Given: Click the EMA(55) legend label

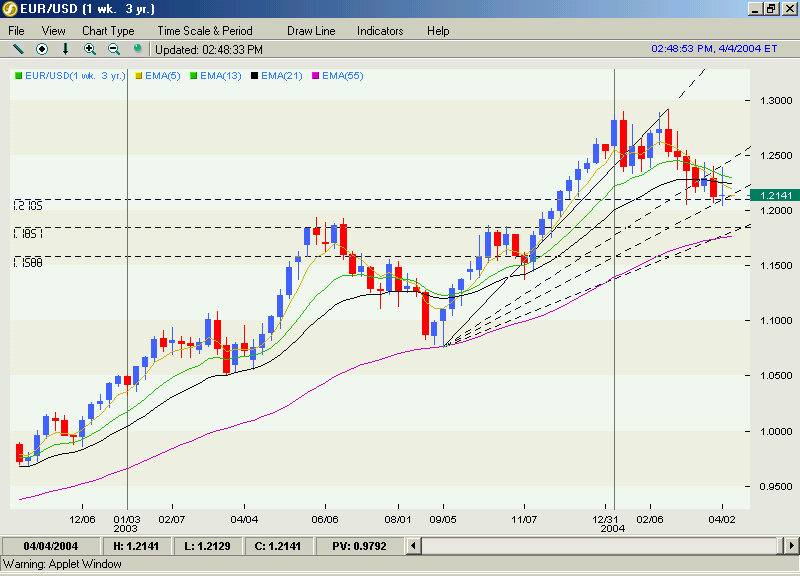Looking at the screenshot, I should 343,76.
